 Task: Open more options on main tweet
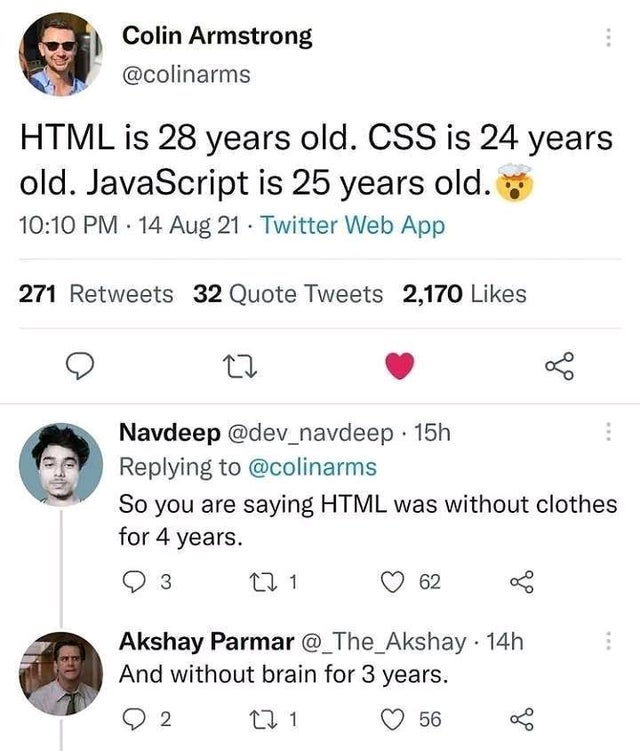(606, 38)
